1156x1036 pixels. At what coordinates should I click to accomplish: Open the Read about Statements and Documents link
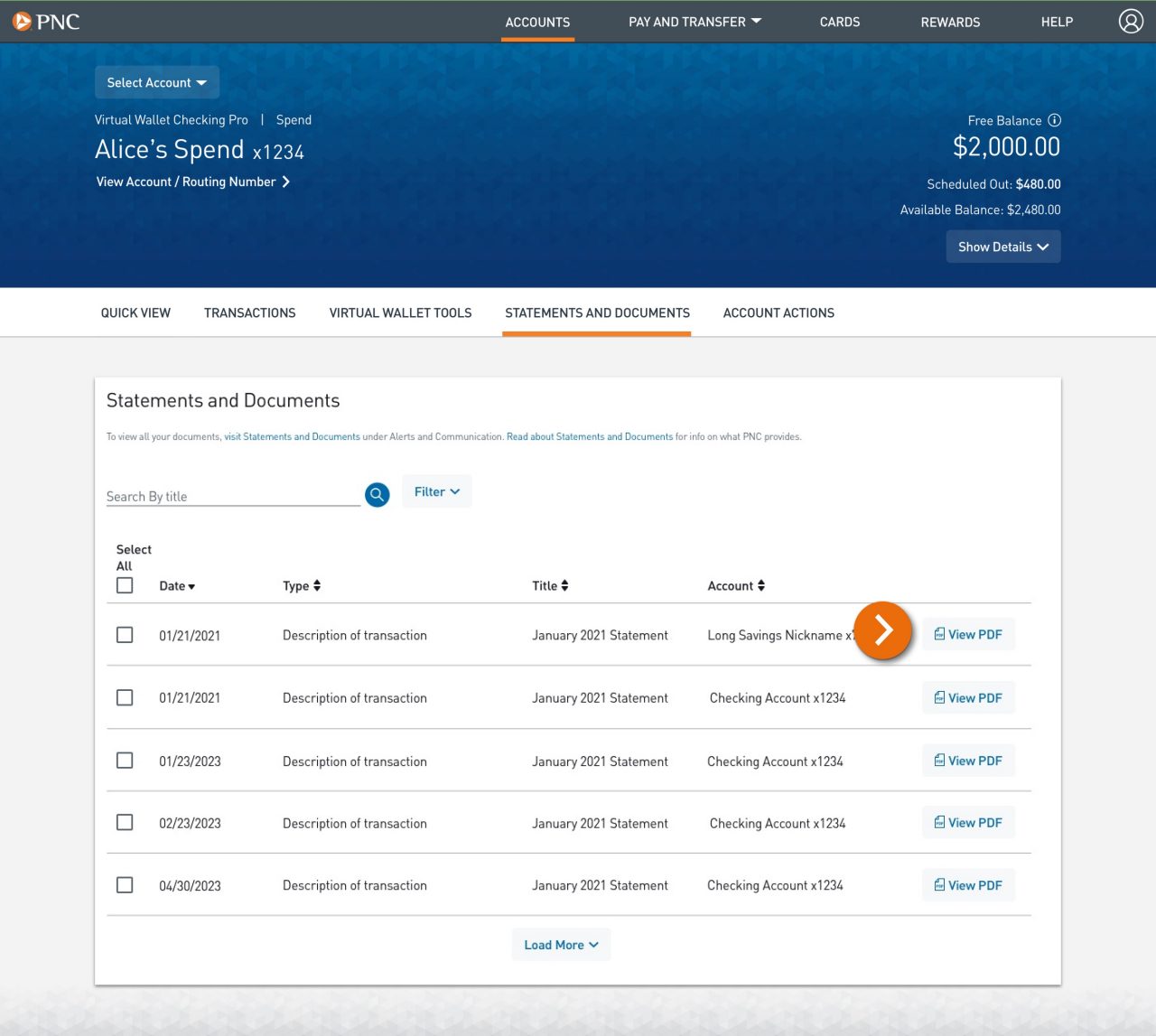[x=589, y=435]
